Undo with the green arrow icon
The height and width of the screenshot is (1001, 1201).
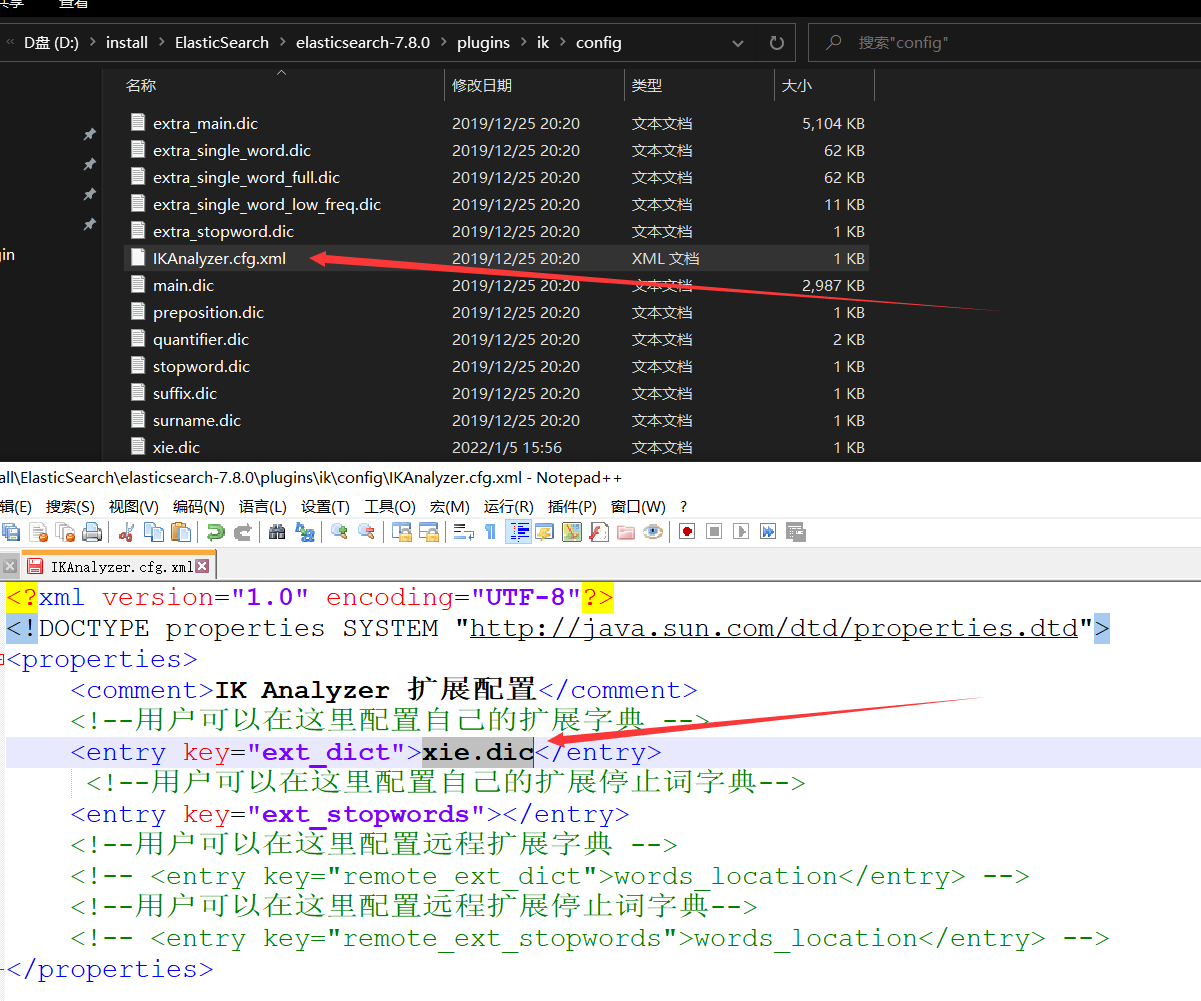click(x=215, y=532)
